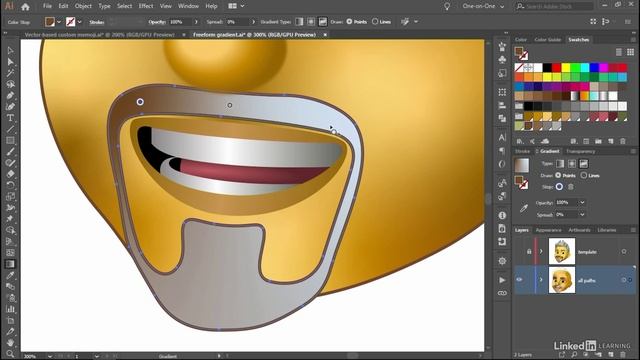The width and height of the screenshot is (640, 360).
Task: Open Opacity dropdown in Gradient panel
Action: [x=582, y=202]
